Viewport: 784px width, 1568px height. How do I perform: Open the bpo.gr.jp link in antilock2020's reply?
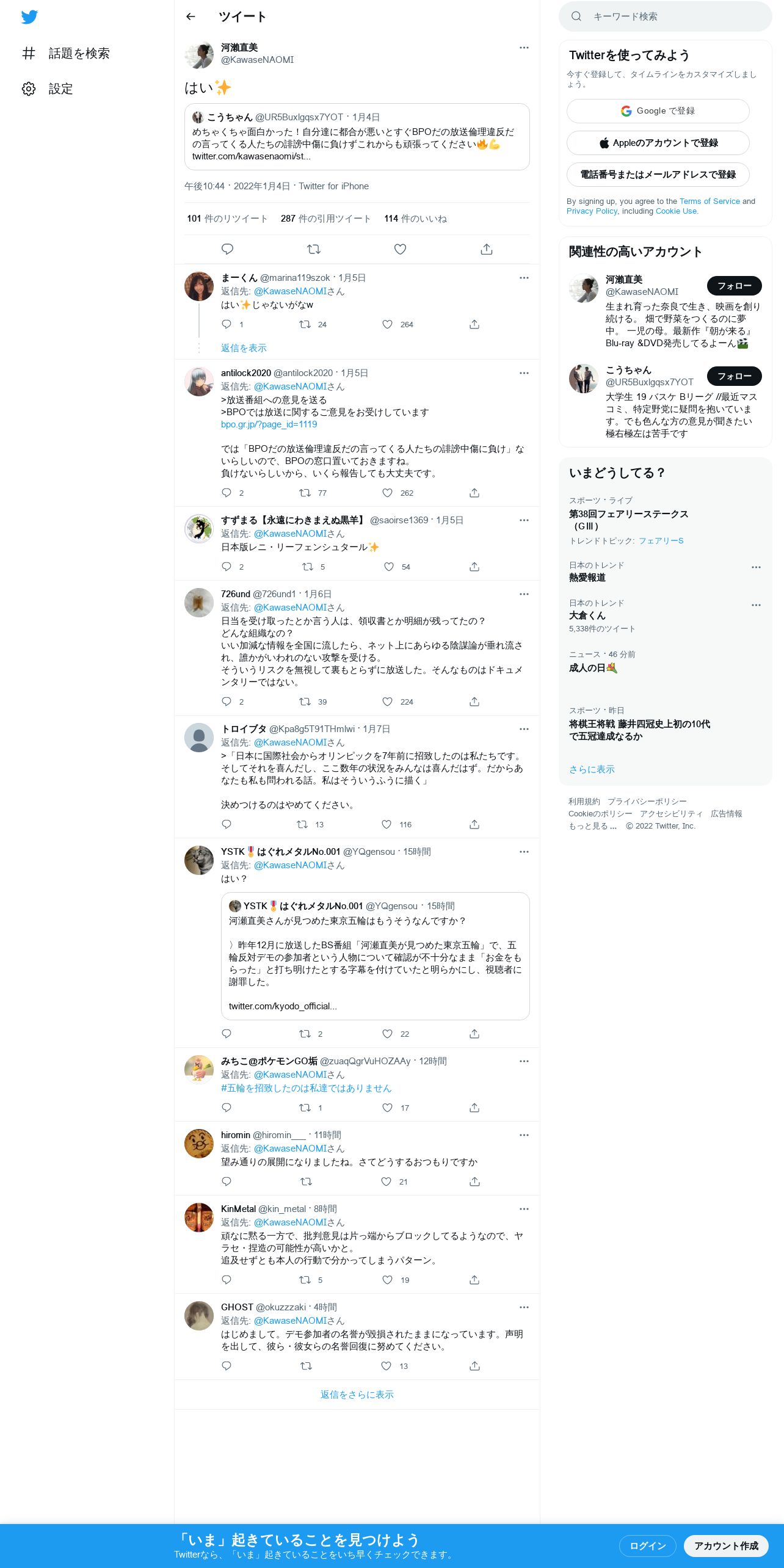pyautogui.click(x=269, y=424)
